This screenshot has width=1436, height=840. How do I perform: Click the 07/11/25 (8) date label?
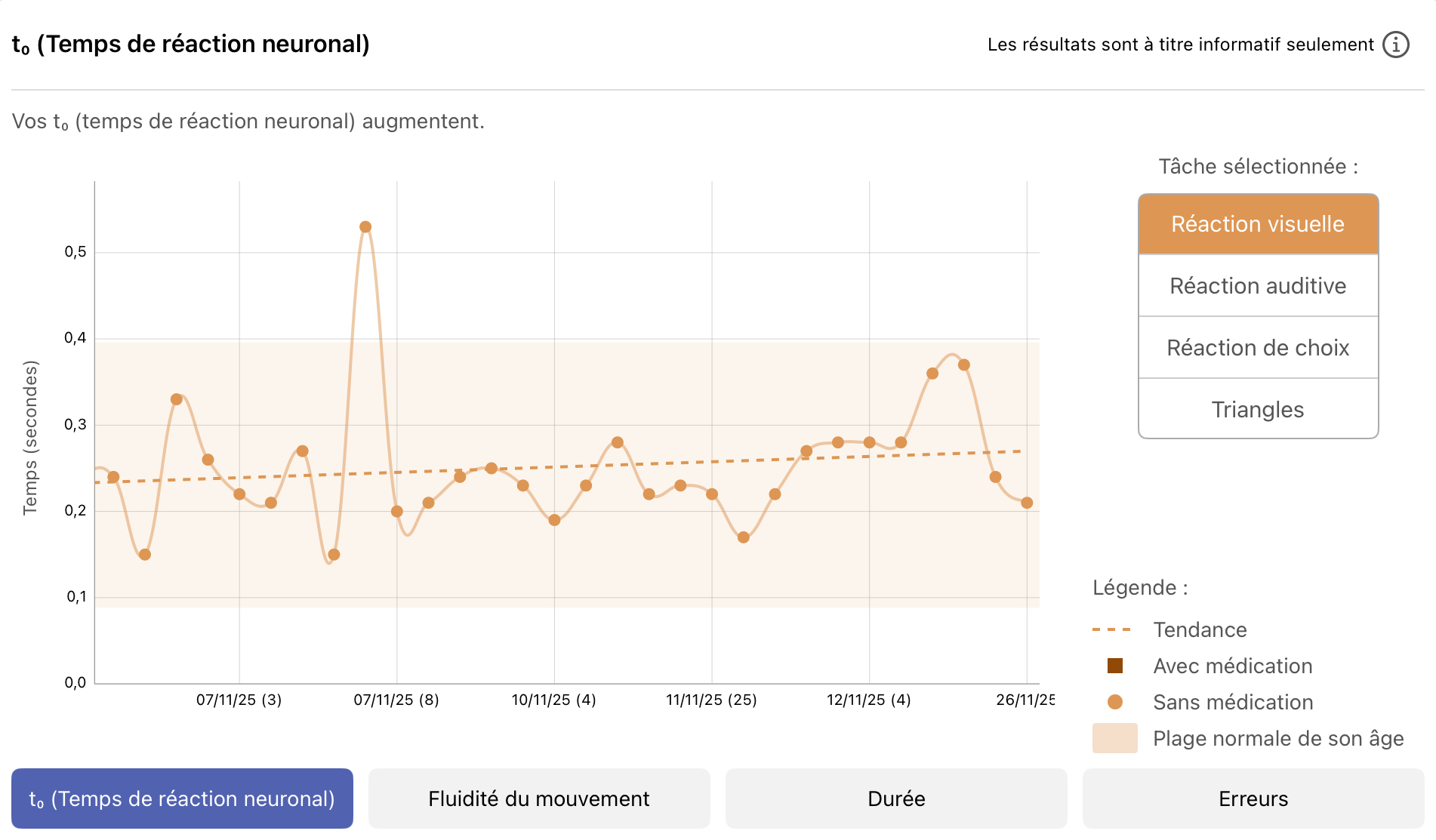pos(396,700)
